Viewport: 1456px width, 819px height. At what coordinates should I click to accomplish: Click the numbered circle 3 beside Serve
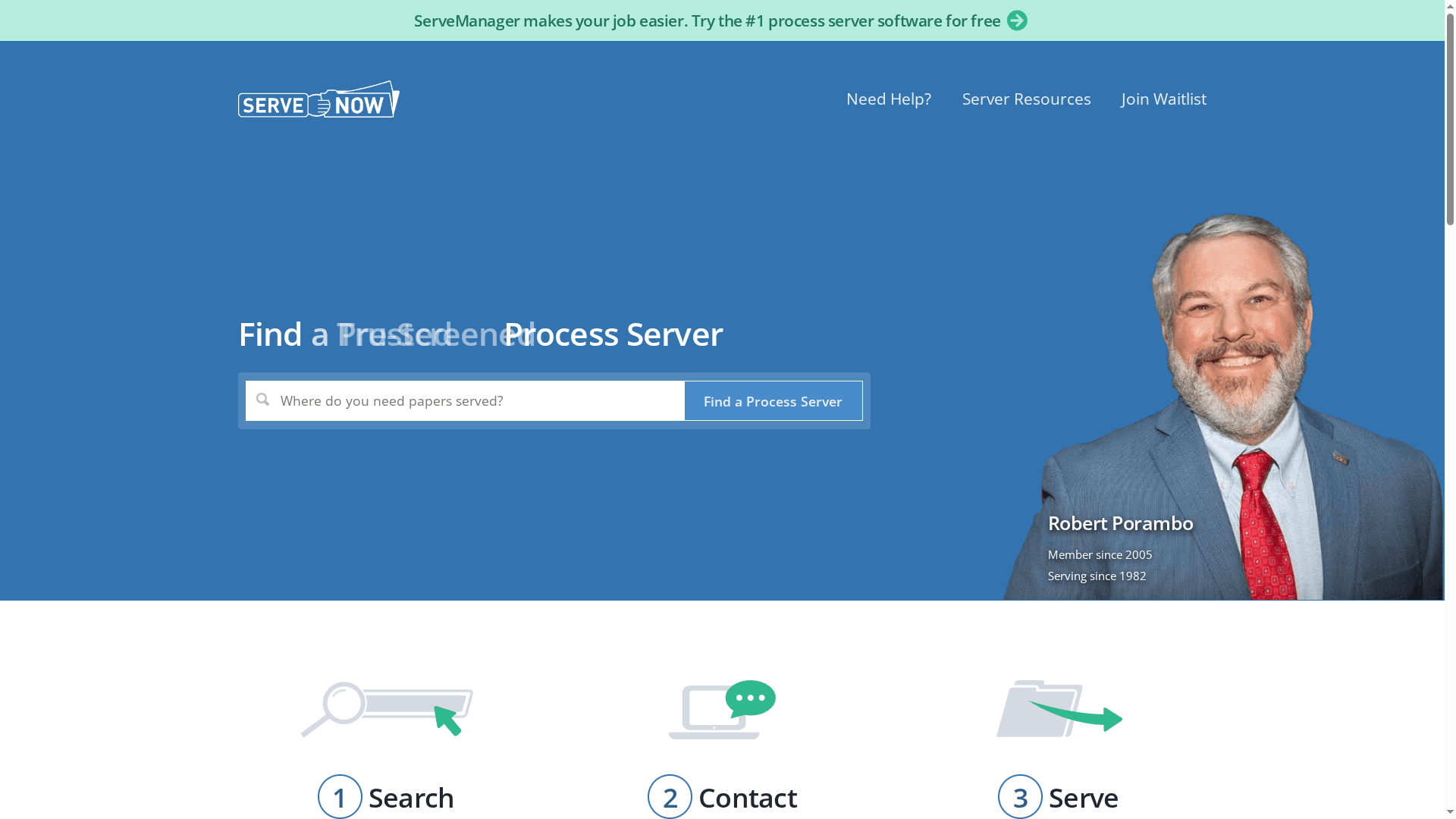coord(1020,797)
